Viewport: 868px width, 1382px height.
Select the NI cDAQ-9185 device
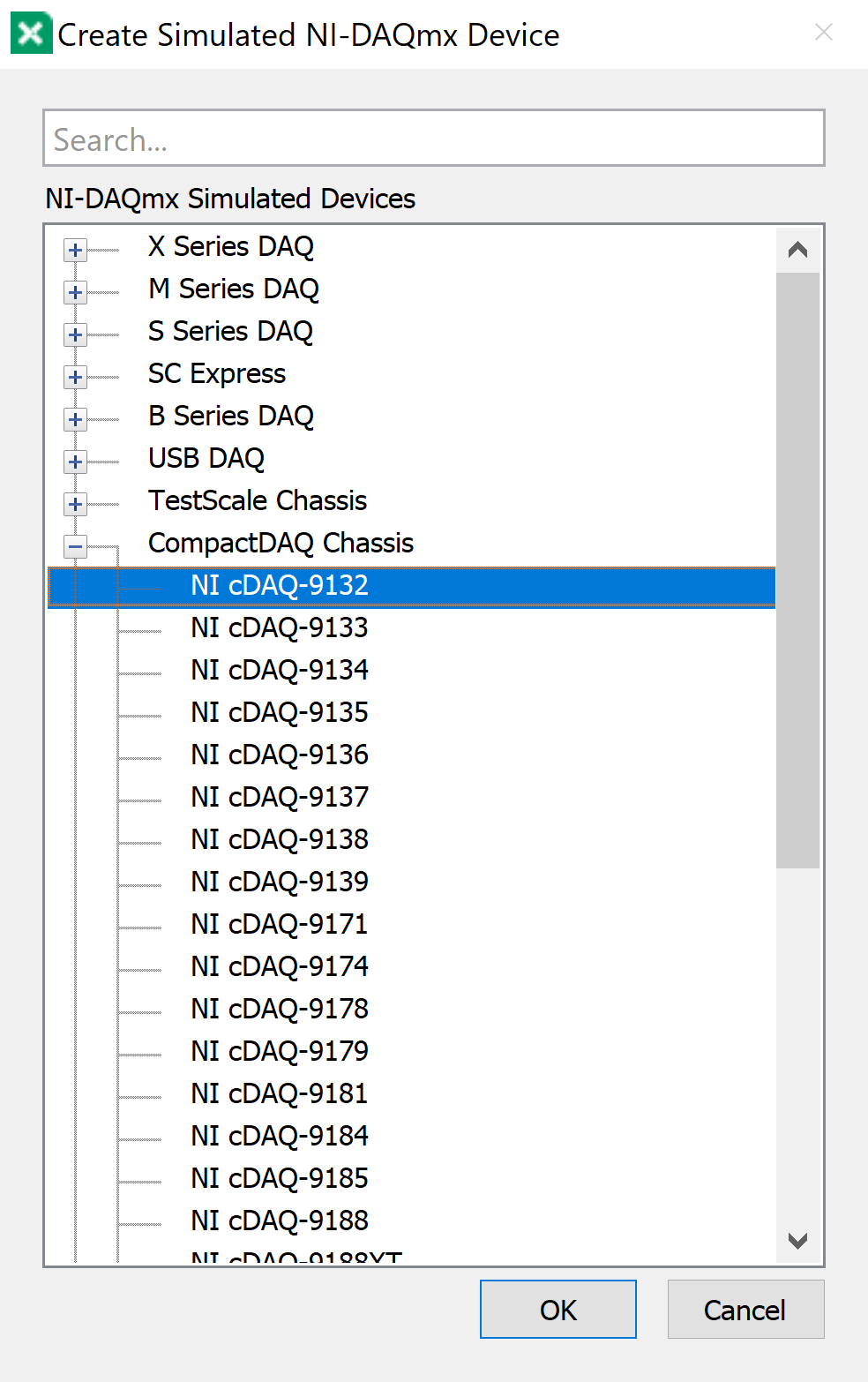tap(279, 1178)
